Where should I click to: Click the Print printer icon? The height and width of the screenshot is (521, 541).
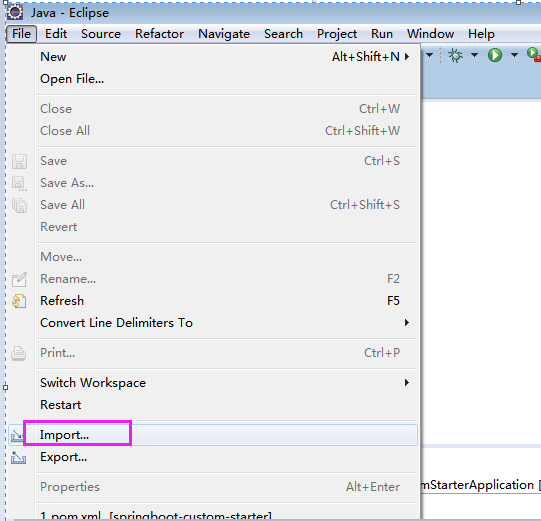click(19, 354)
